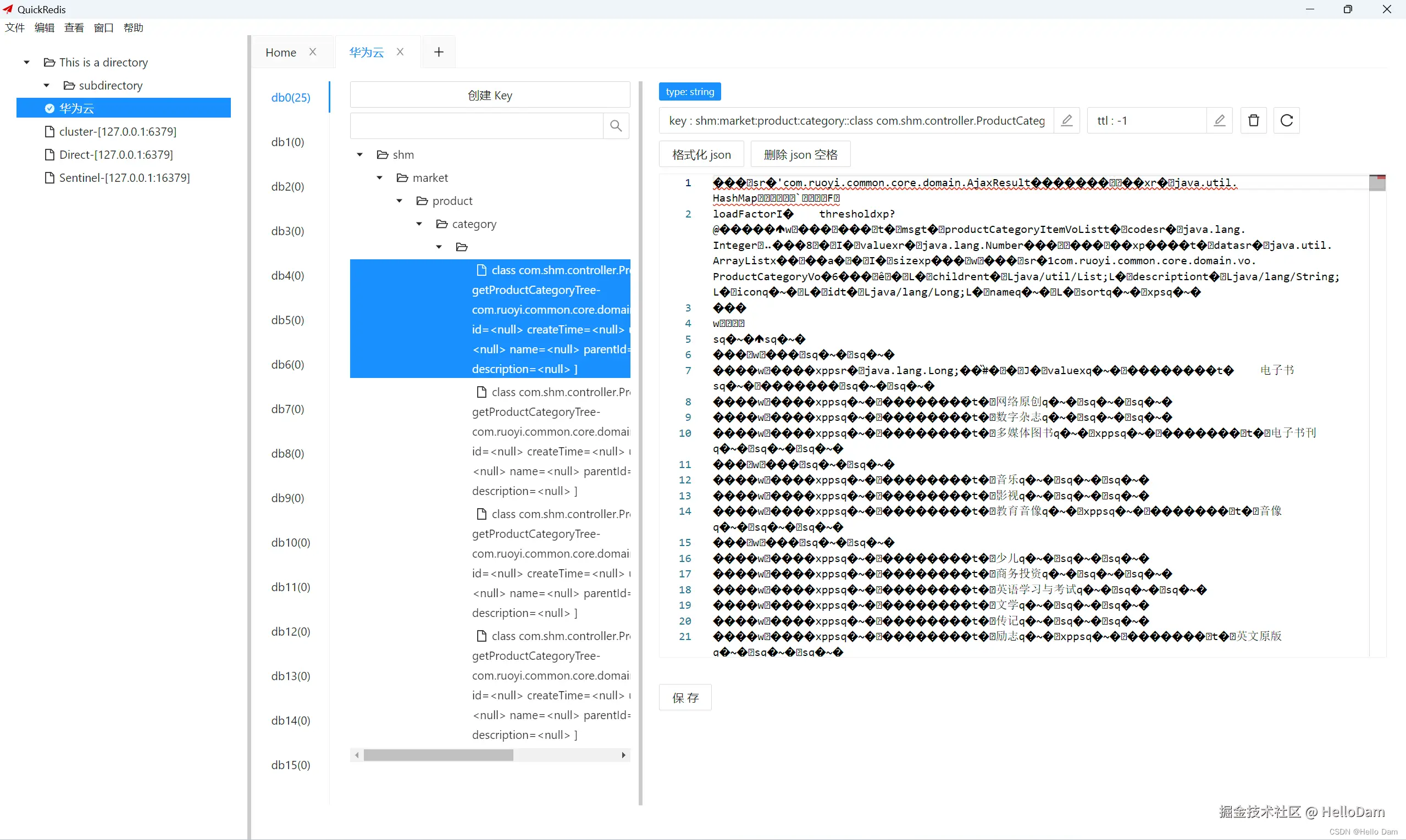
Task: Select database db1(0)
Action: (x=287, y=142)
